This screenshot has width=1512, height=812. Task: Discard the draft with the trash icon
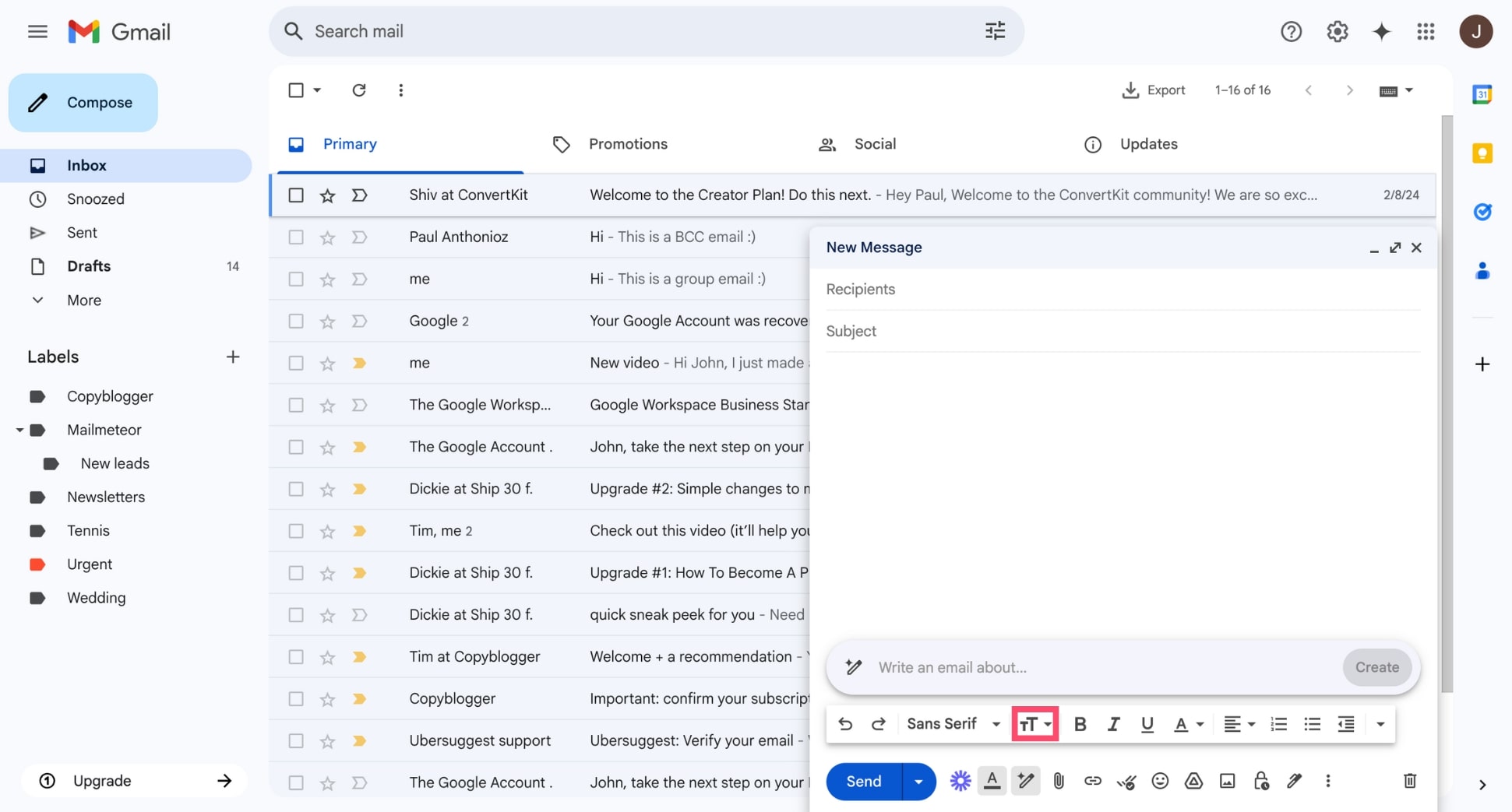pos(1409,781)
